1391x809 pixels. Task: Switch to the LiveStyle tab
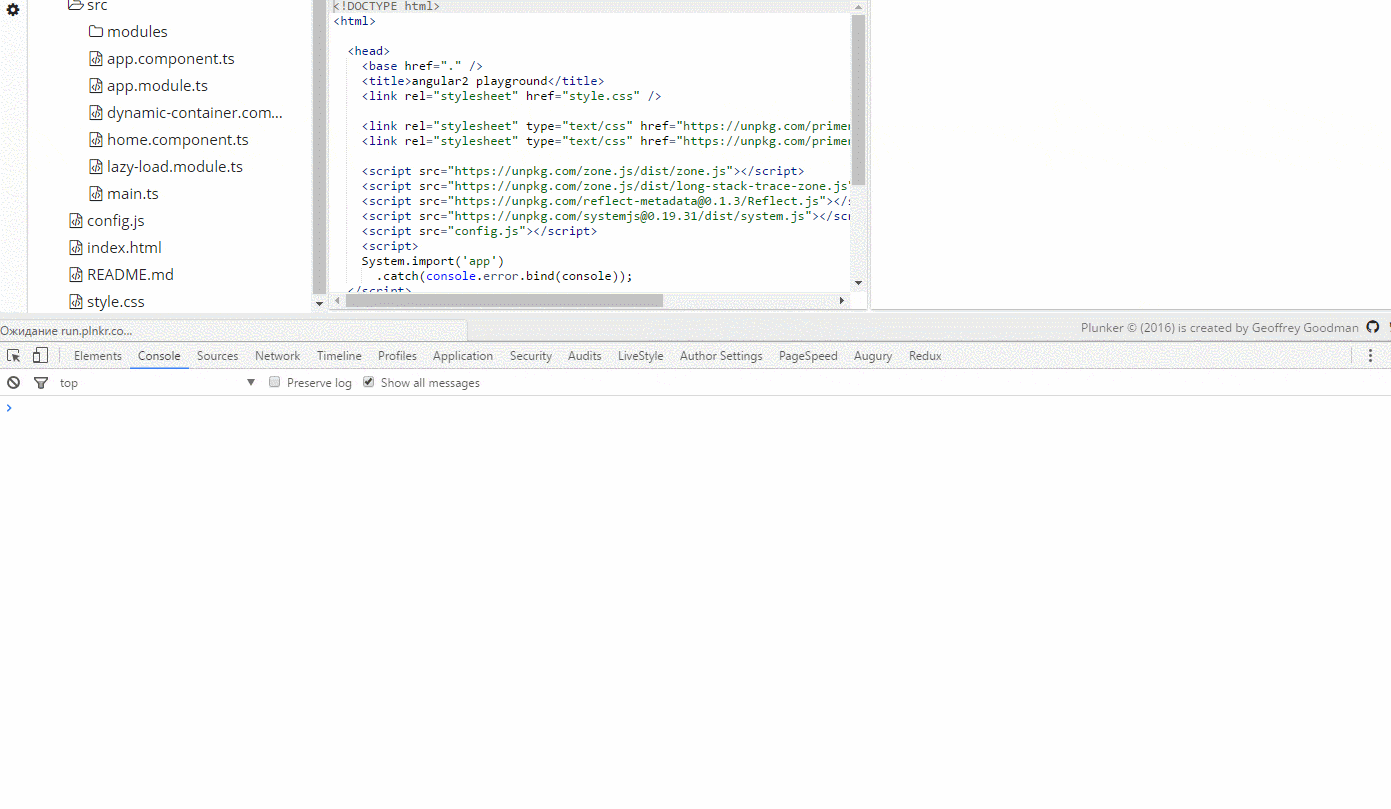click(641, 355)
